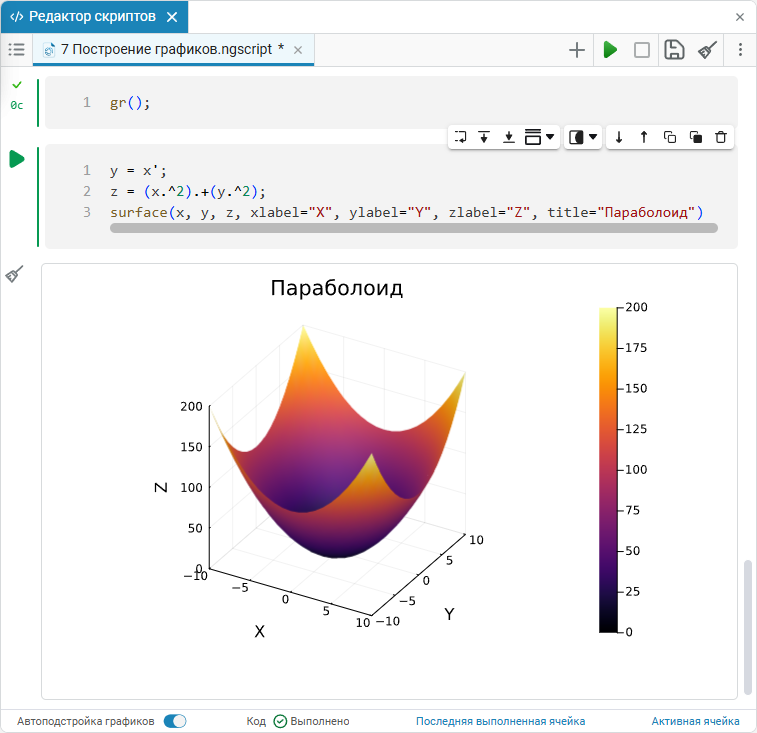This screenshot has width=757, height=733.
Task: Add a new script with the plus icon
Action: [x=576, y=50]
